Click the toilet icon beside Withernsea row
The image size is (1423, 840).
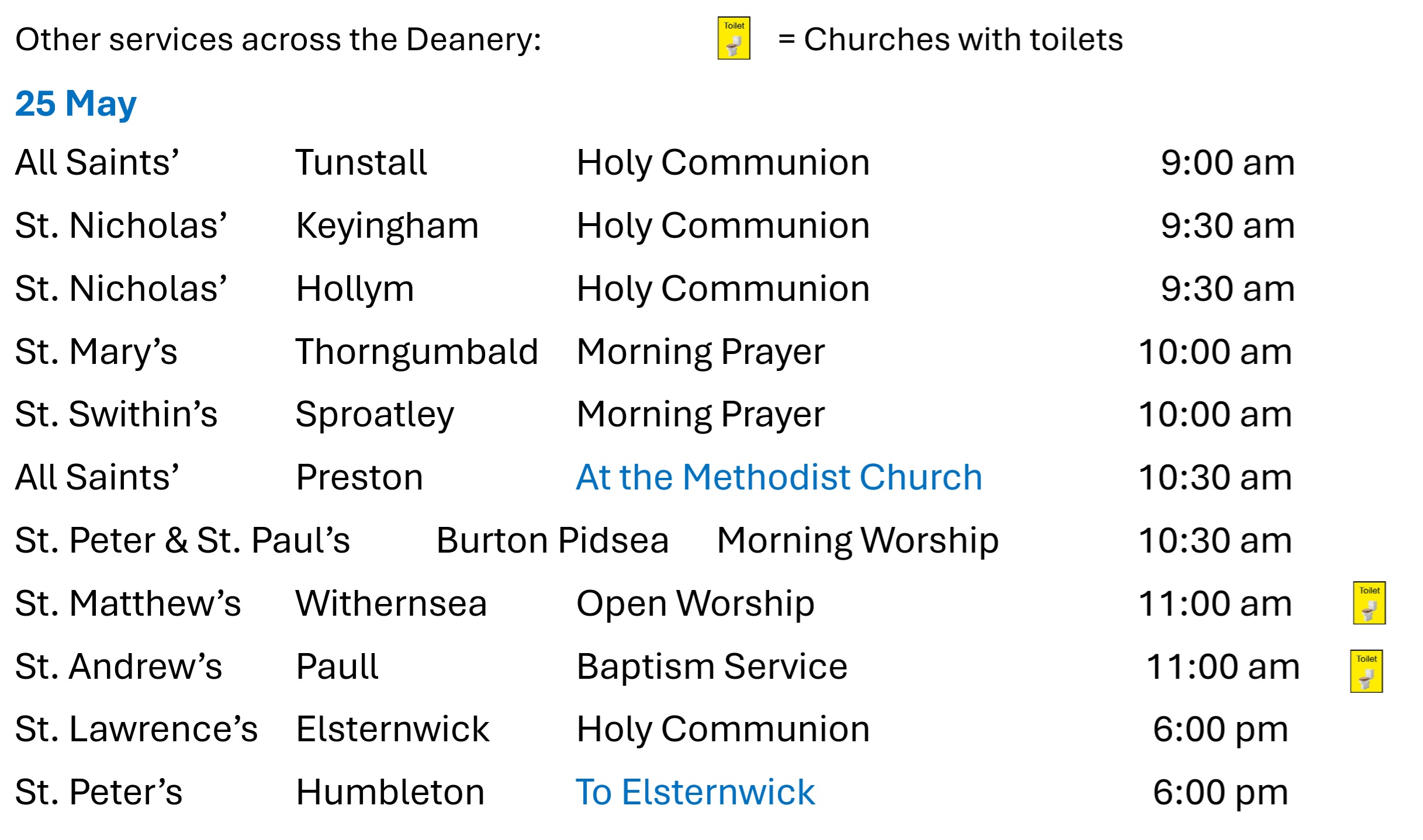[x=1369, y=603]
